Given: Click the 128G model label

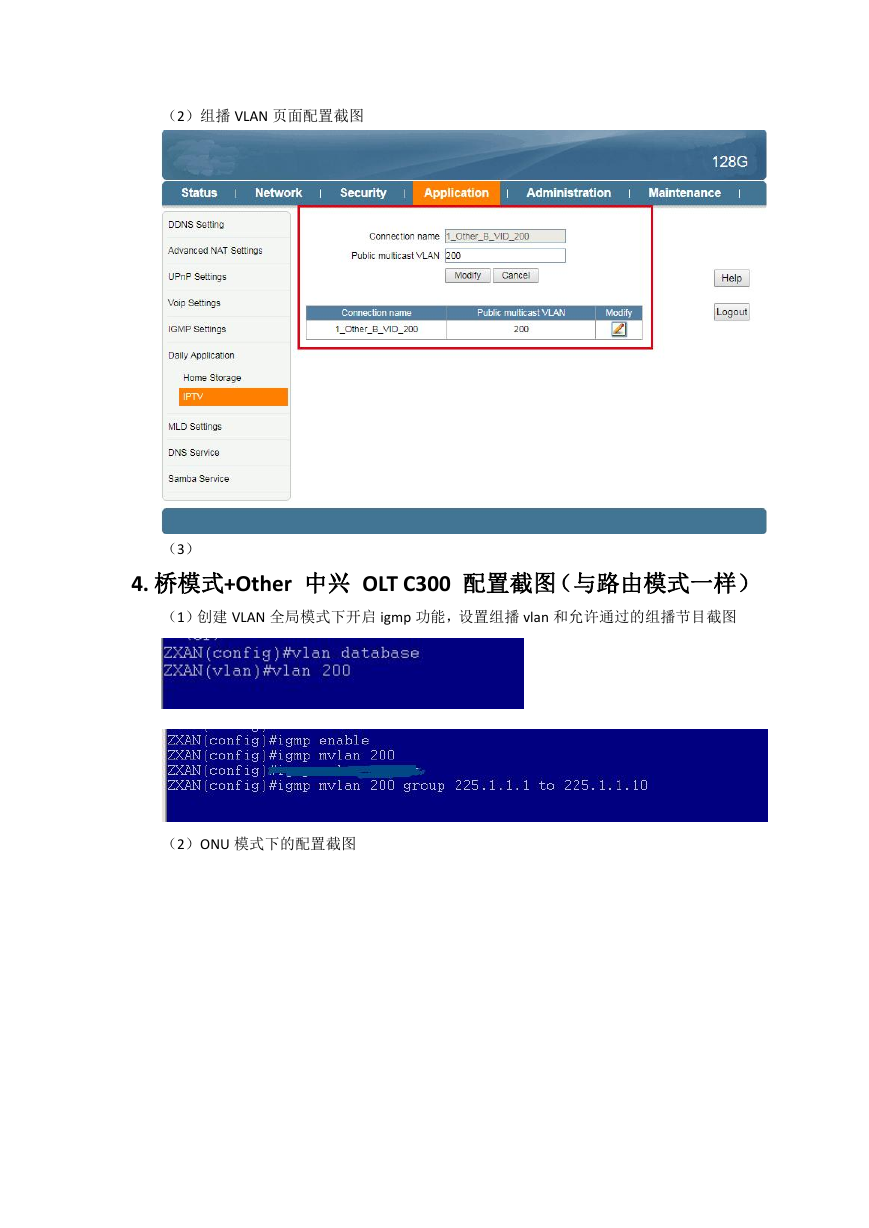Looking at the screenshot, I should click(x=729, y=161).
